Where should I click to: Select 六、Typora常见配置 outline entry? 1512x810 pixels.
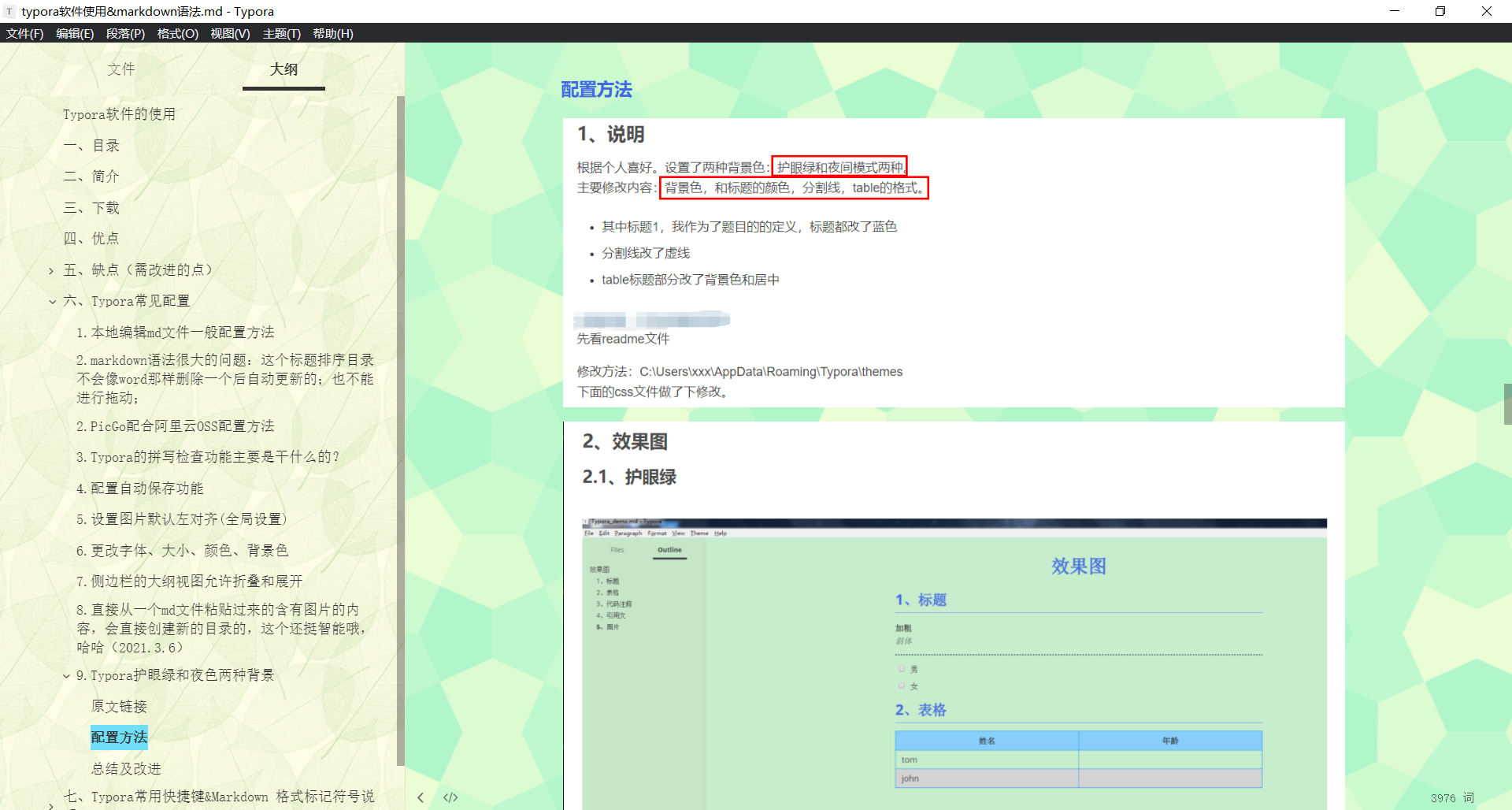click(x=127, y=301)
